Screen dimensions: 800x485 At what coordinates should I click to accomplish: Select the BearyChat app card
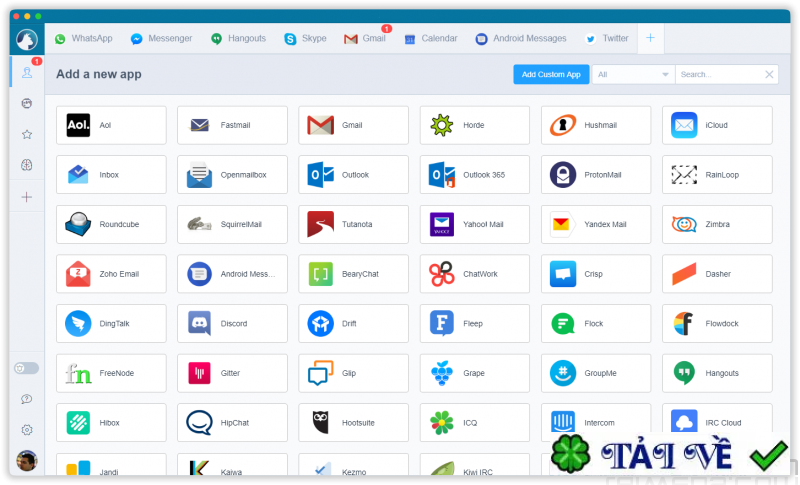[354, 274]
